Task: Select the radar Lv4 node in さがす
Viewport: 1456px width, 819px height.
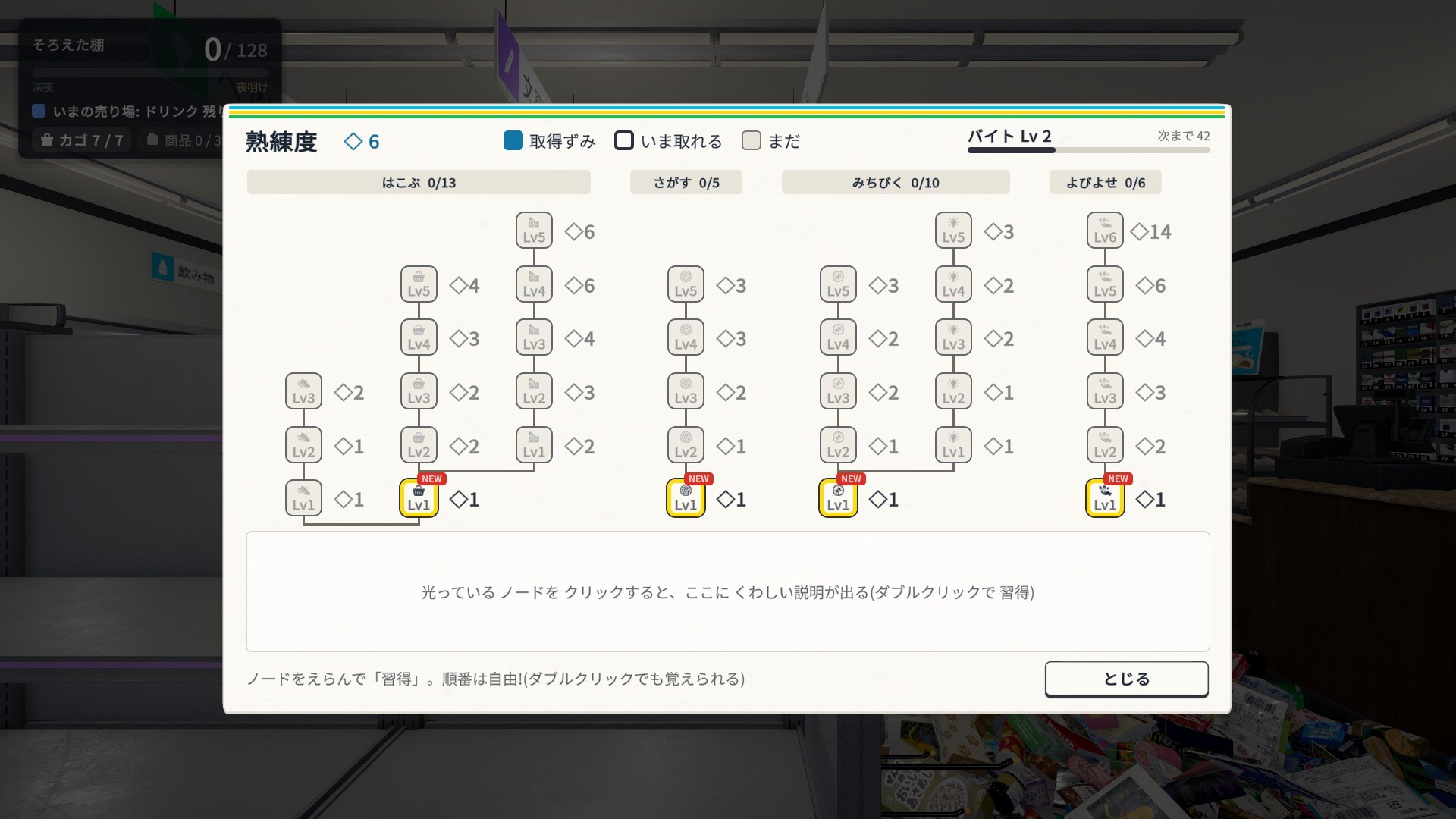Action: point(686,337)
